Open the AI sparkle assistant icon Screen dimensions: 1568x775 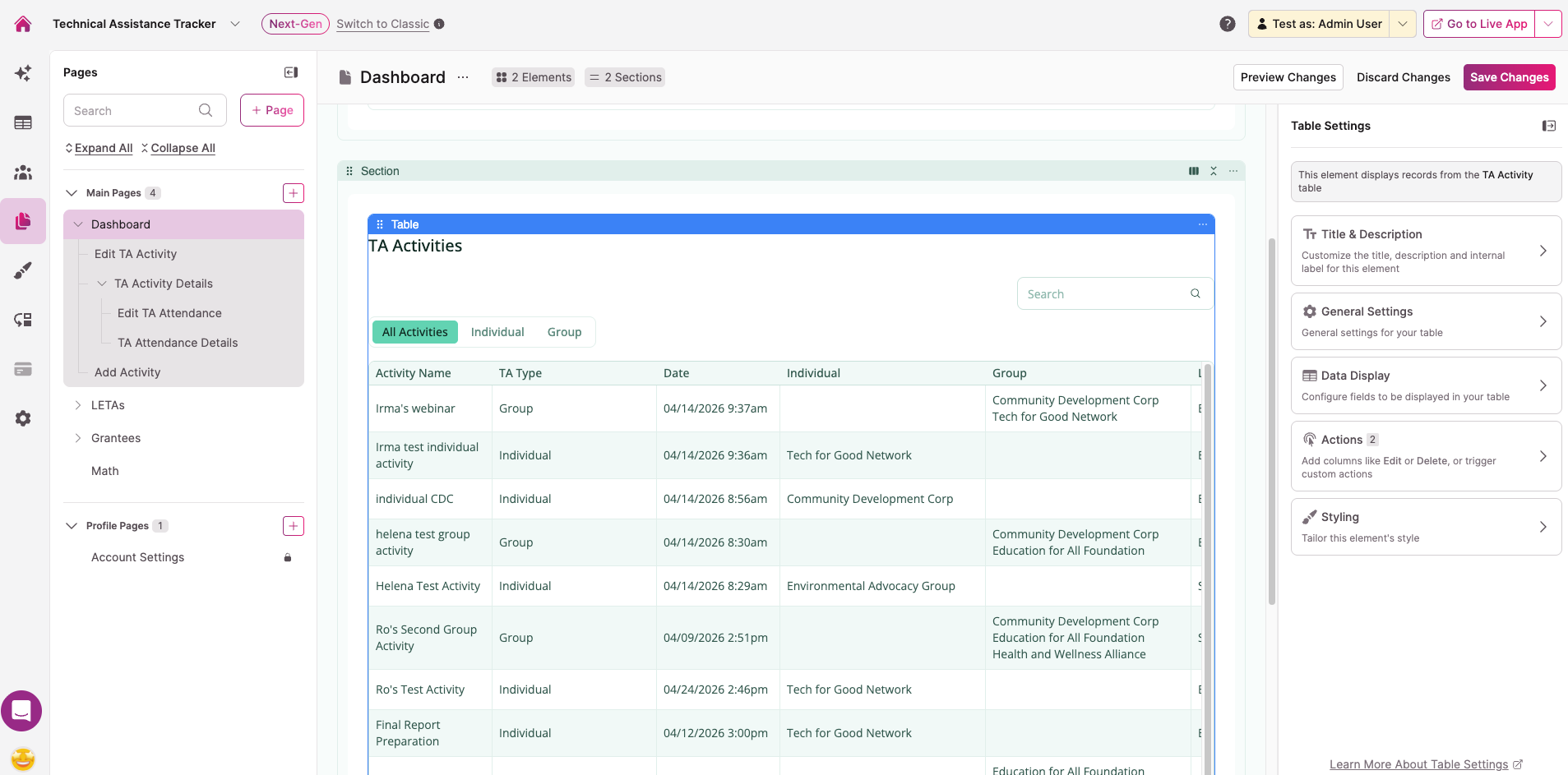click(x=23, y=73)
